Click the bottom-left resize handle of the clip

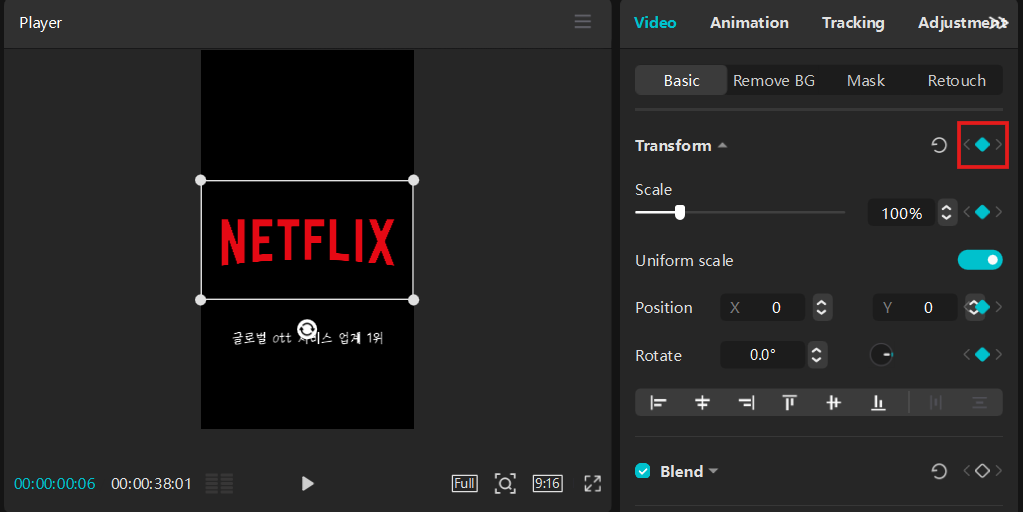(x=201, y=300)
